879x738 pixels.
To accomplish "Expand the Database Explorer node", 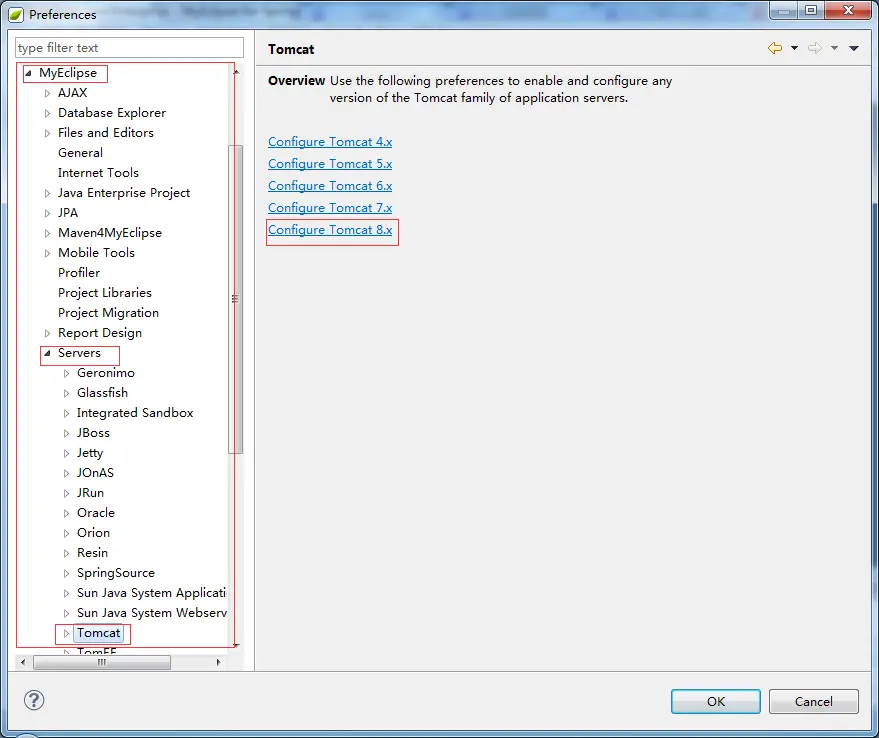I will pos(48,113).
